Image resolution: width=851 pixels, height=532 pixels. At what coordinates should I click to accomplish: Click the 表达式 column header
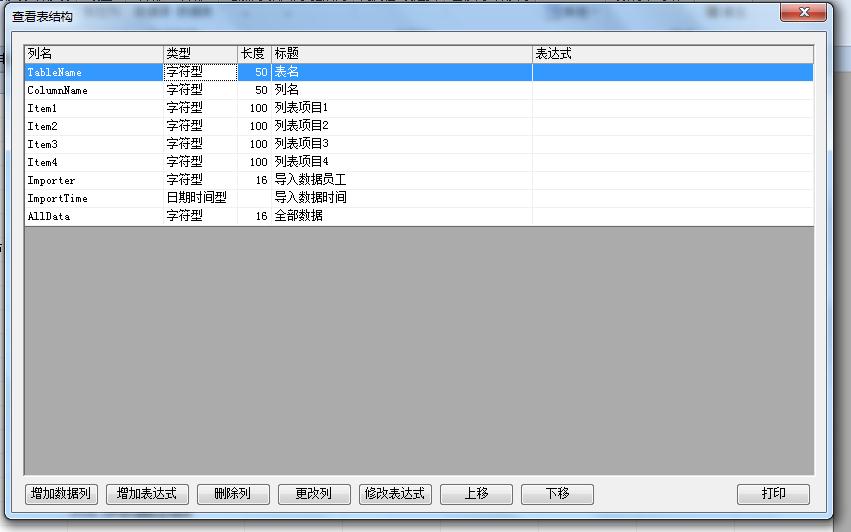click(x=673, y=54)
